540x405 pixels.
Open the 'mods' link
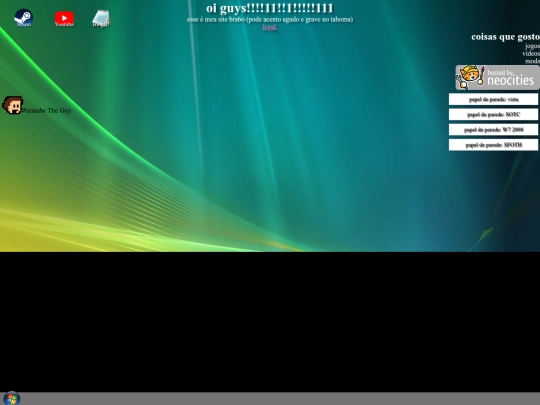[x=532, y=61]
